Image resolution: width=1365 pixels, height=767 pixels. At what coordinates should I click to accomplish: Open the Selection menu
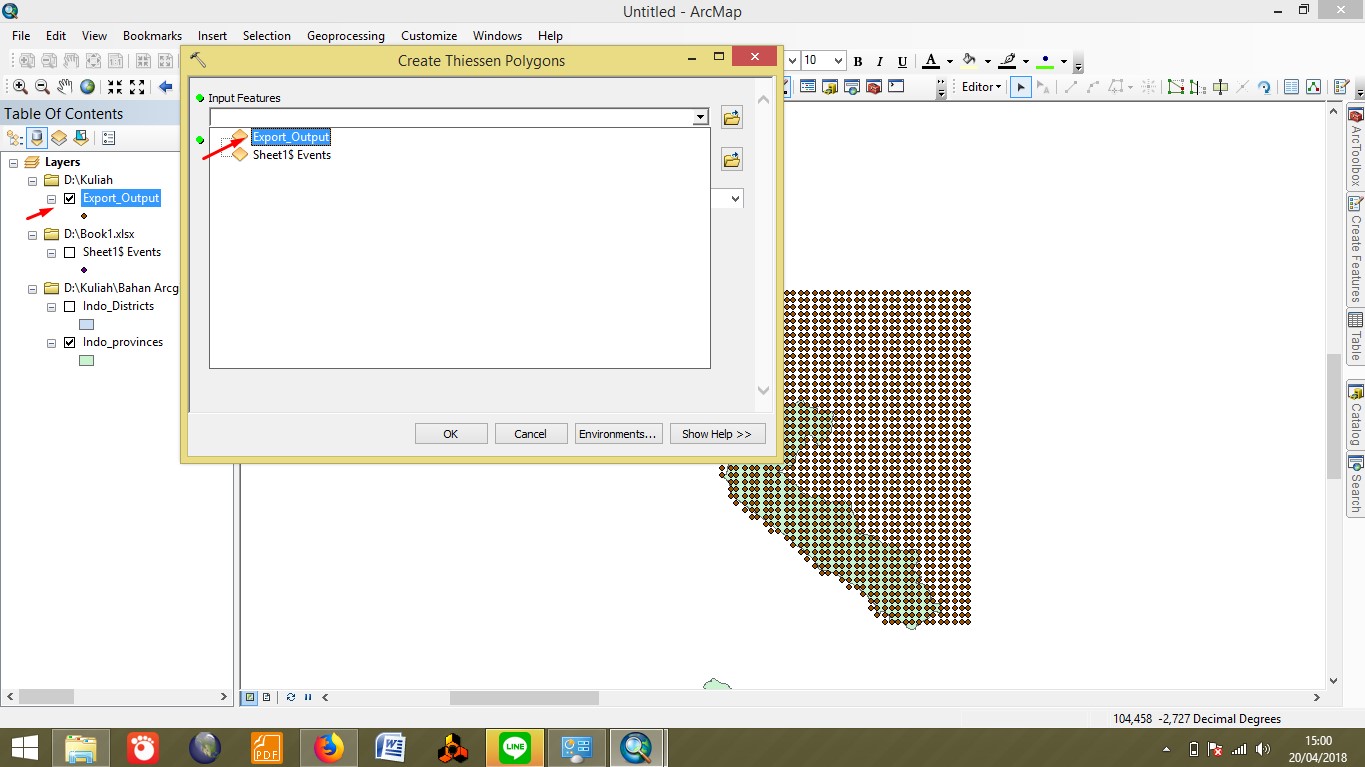click(x=267, y=36)
